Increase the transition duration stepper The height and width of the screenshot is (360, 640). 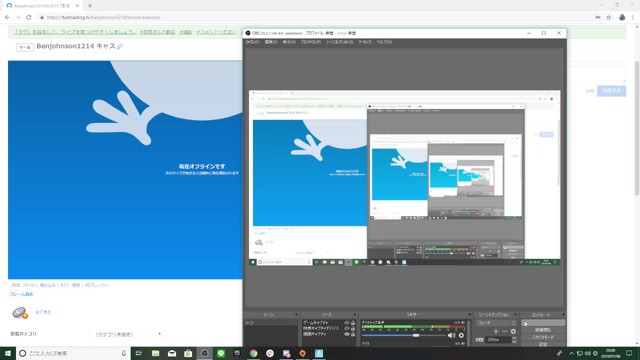coord(514,338)
